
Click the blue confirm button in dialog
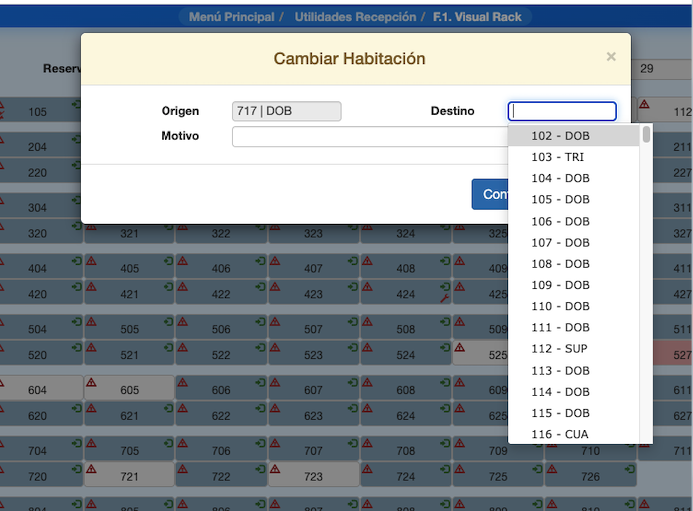tap(490, 194)
